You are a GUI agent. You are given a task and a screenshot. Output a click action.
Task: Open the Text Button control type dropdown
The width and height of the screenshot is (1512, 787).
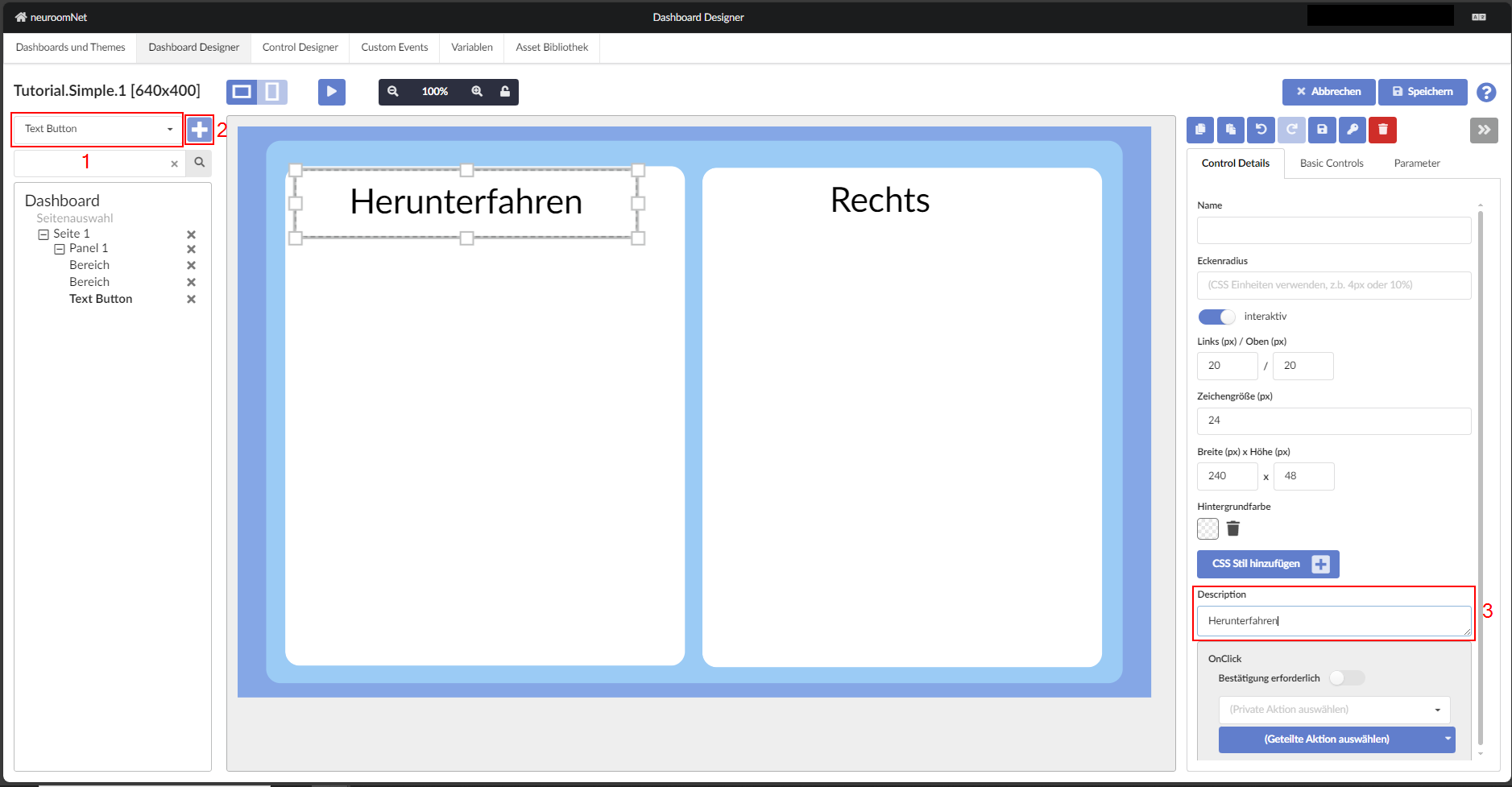(97, 129)
